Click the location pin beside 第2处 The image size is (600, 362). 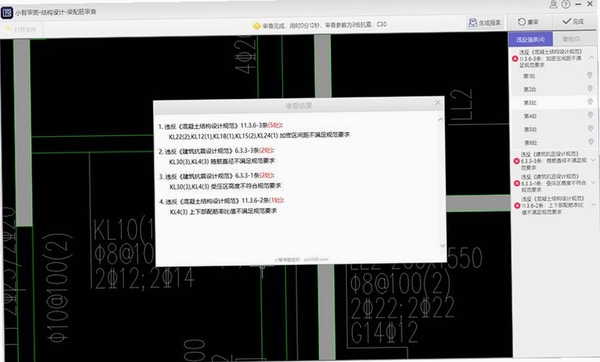click(590, 89)
